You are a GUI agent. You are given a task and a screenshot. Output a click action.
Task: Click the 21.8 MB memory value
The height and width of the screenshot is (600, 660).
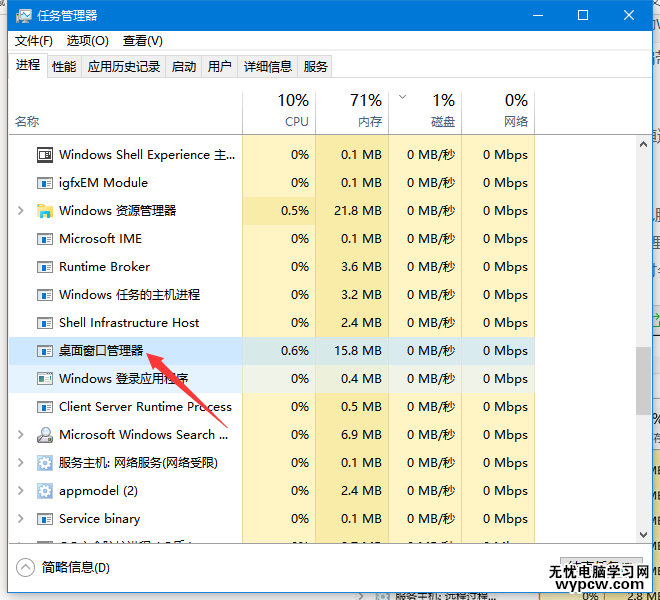point(358,211)
